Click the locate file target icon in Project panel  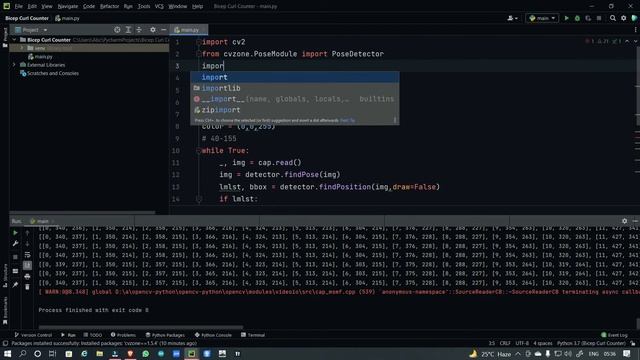pyautogui.click(x=117, y=30)
